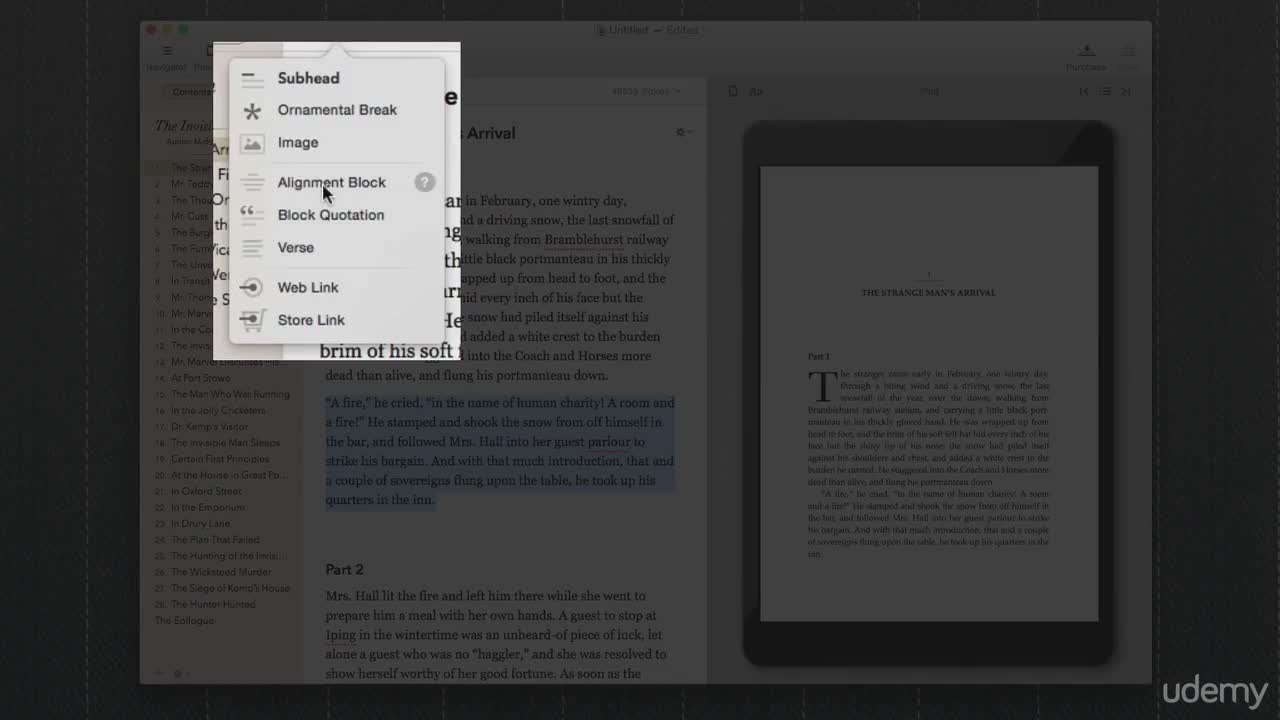Select chapter The Siege of Kemp's House
The height and width of the screenshot is (720, 1280).
point(230,588)
